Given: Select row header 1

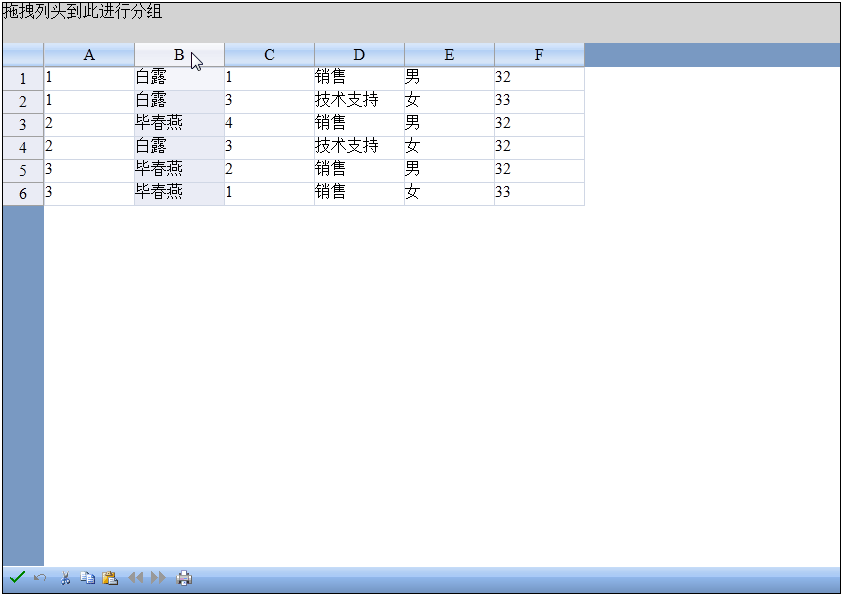Looking at the screenshot, I should (23, 79).
